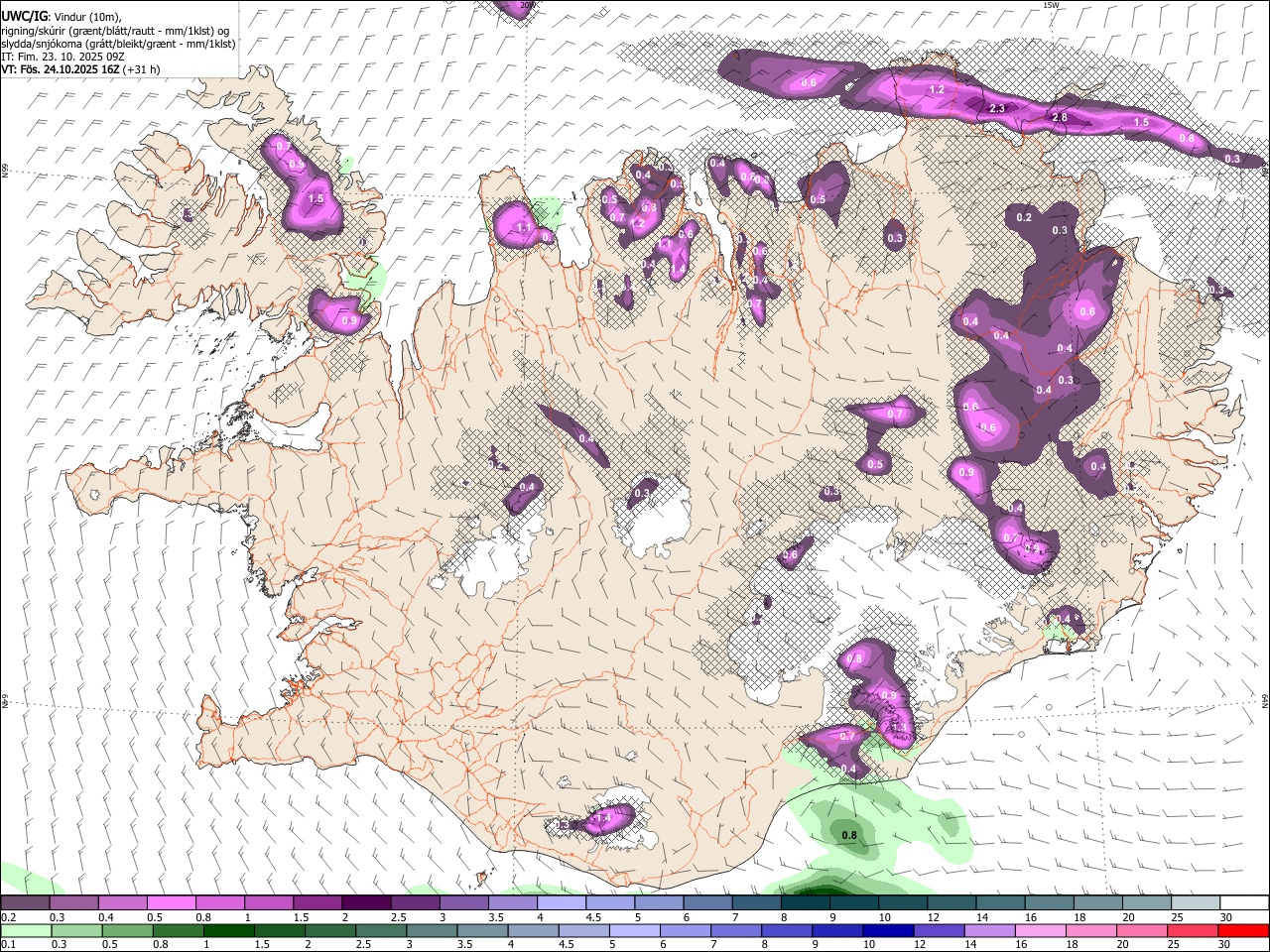
Task: Click the 'IT: Fim. 23. 10. 2025 09Z' line
Action: pyautogui.click(x=63, y=57)
